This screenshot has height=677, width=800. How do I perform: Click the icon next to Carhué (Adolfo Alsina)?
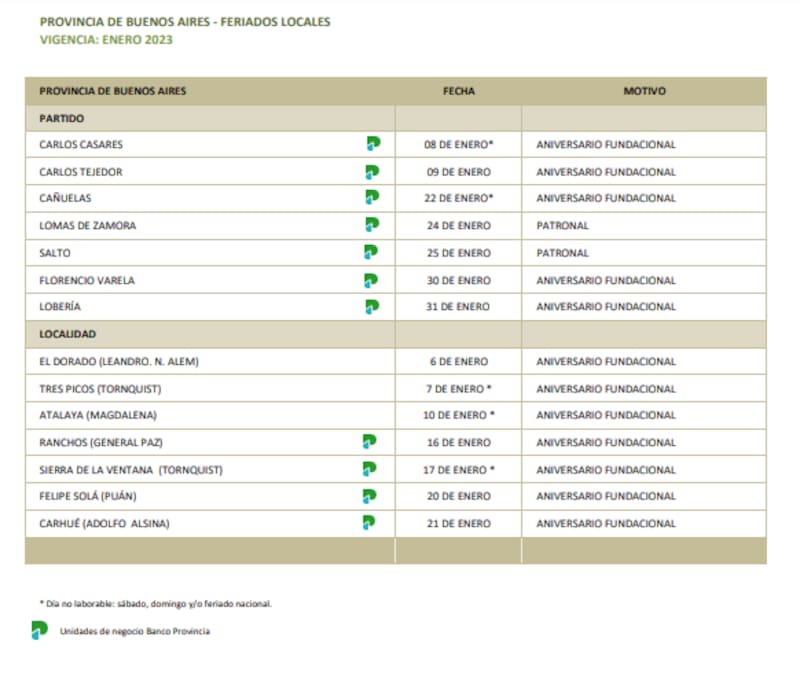pyautogui.click(x=369, y=523)
